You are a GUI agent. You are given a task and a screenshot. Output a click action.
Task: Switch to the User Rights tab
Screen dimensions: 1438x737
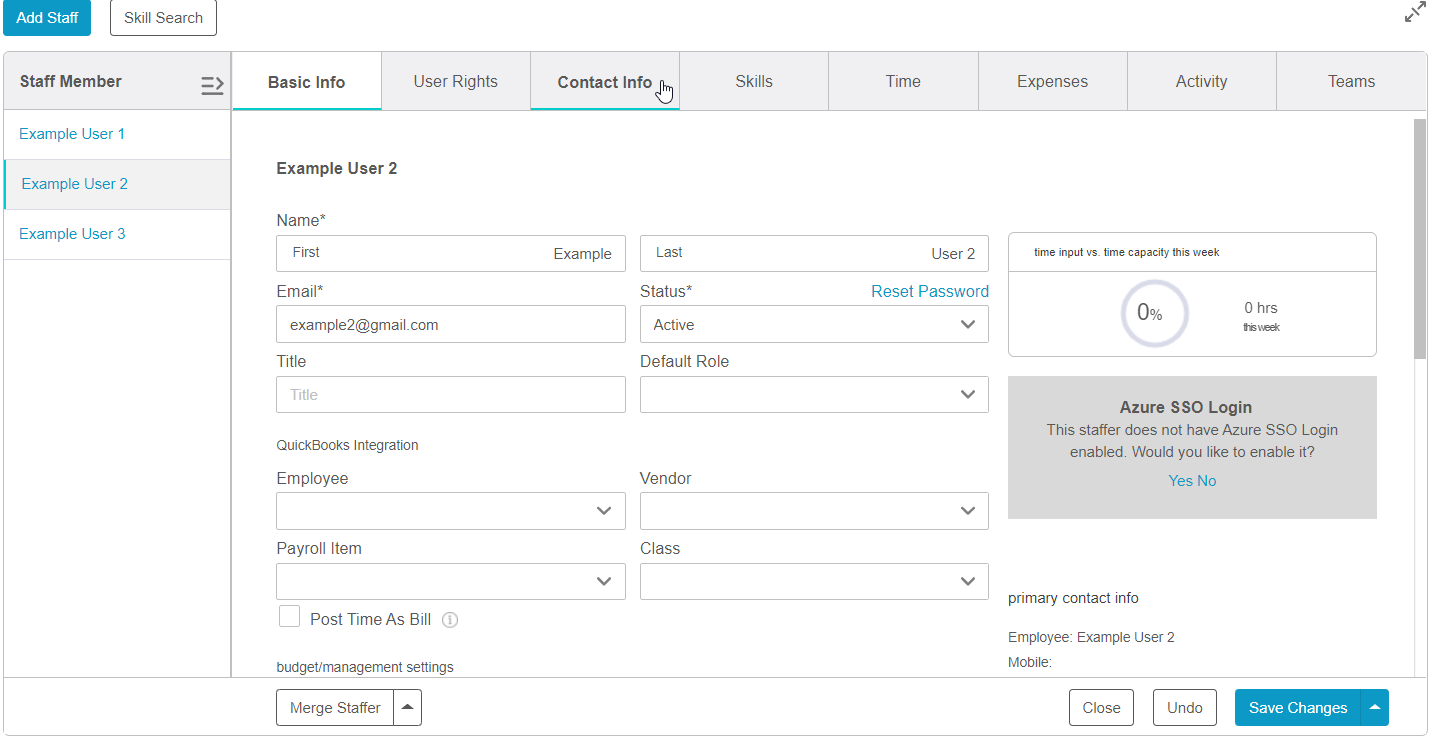[455, 82]
